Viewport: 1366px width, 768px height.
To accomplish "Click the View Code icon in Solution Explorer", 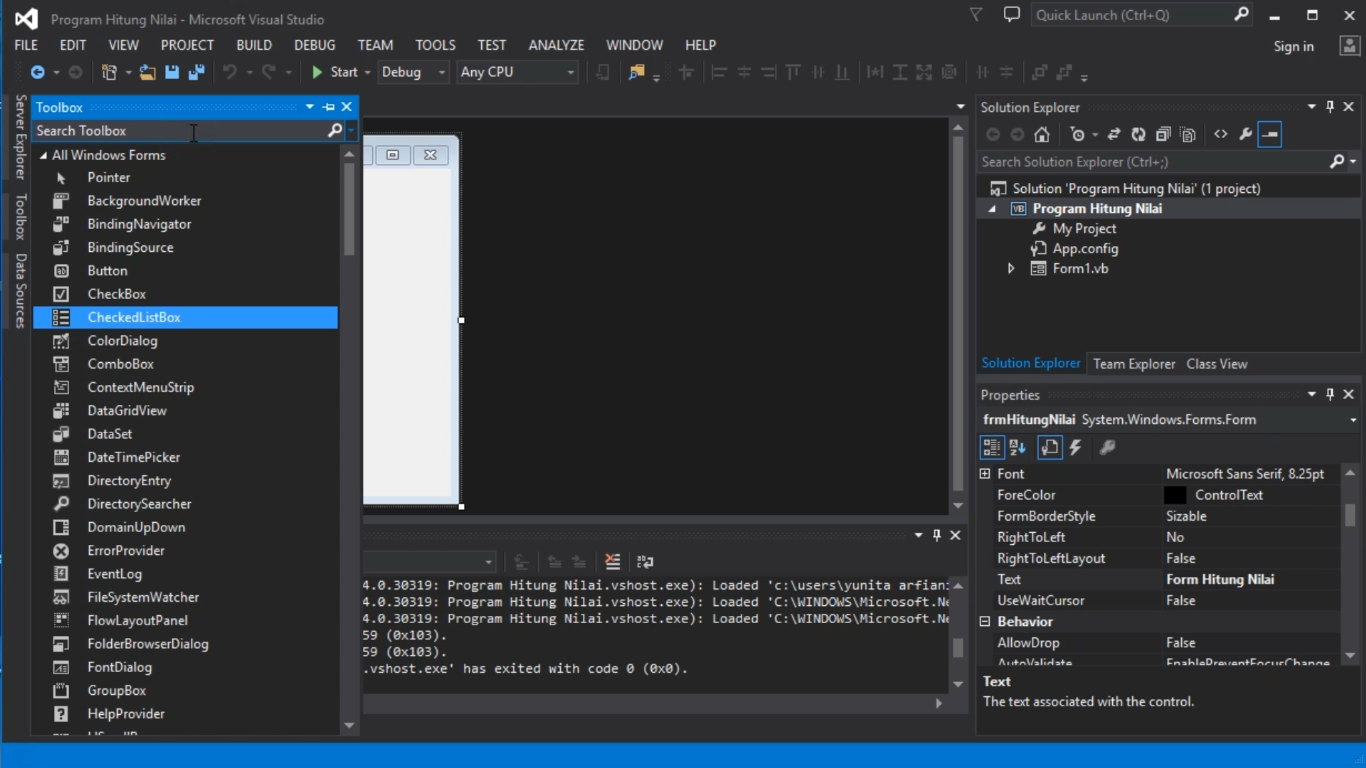I will [x=1221, y=134].
